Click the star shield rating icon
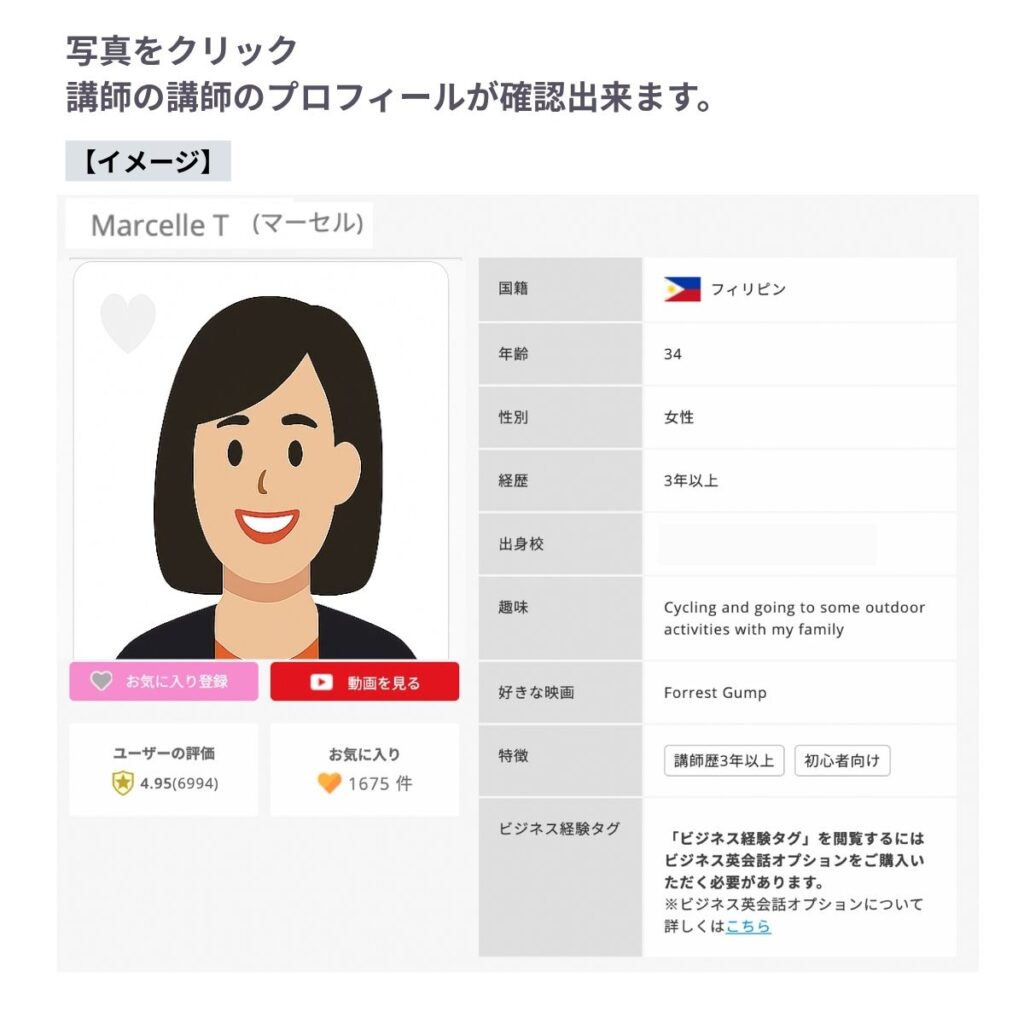 point(123,782)
